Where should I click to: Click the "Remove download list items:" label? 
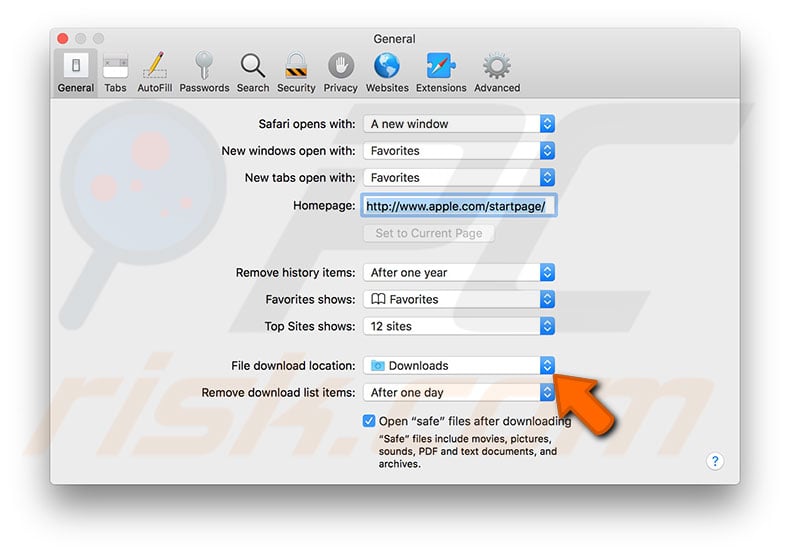(279, 392)
